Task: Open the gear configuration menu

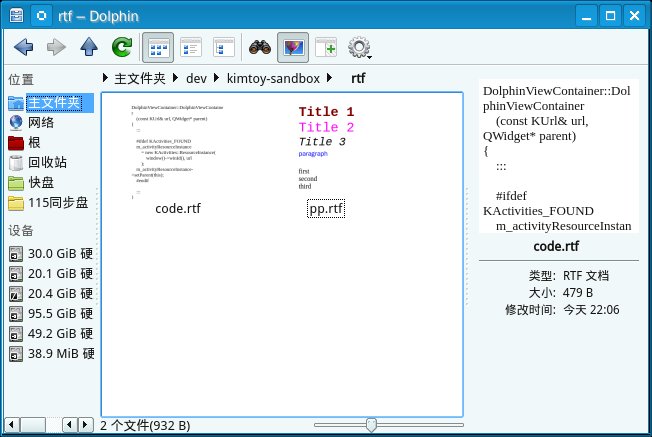Action: click(x=360, y=47)
